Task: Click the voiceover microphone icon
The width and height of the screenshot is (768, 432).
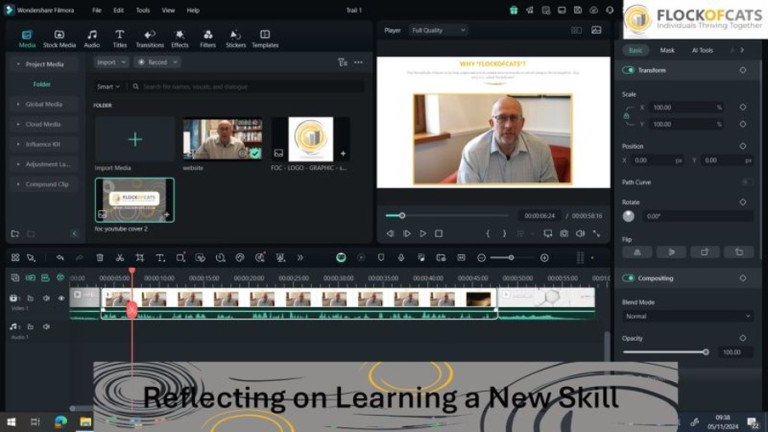Action: 401,258
